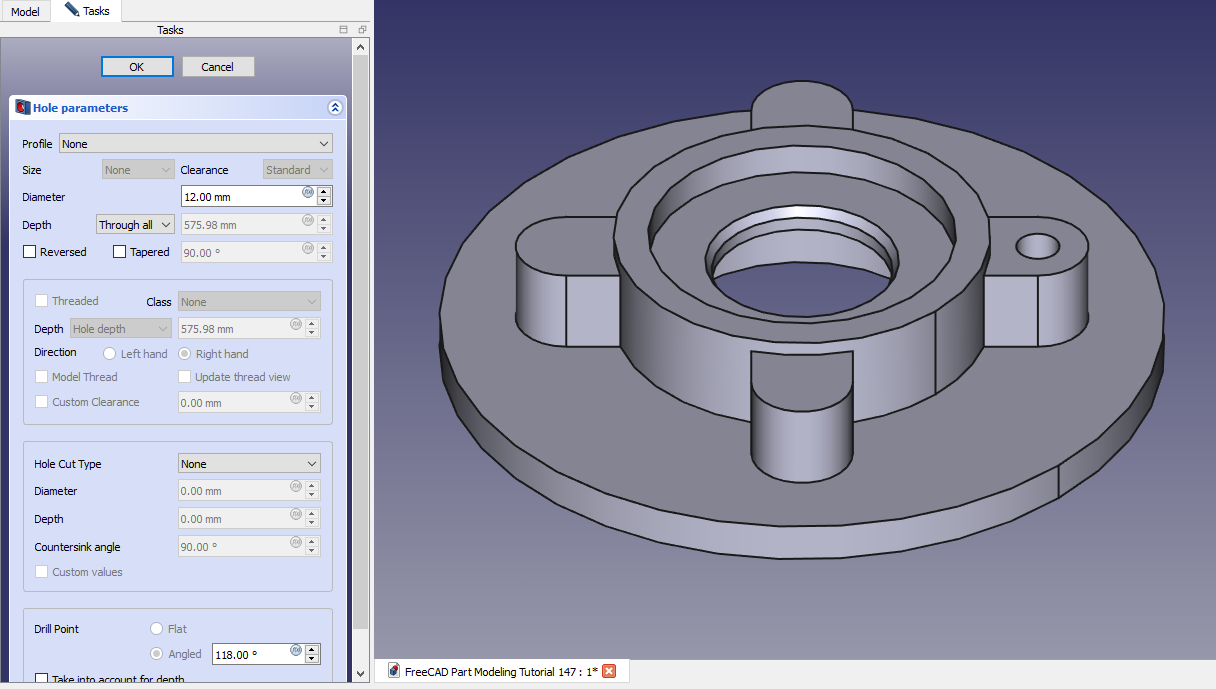This screenshot has height=689, width=1216.
Task: Click the Tasks panel window-mode icon
Action: tap(344, 30)
